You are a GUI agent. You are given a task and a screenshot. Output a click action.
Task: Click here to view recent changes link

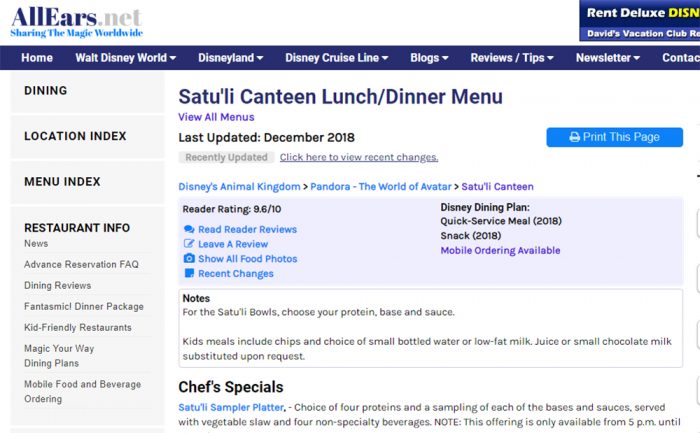click(x=359, y=157)
